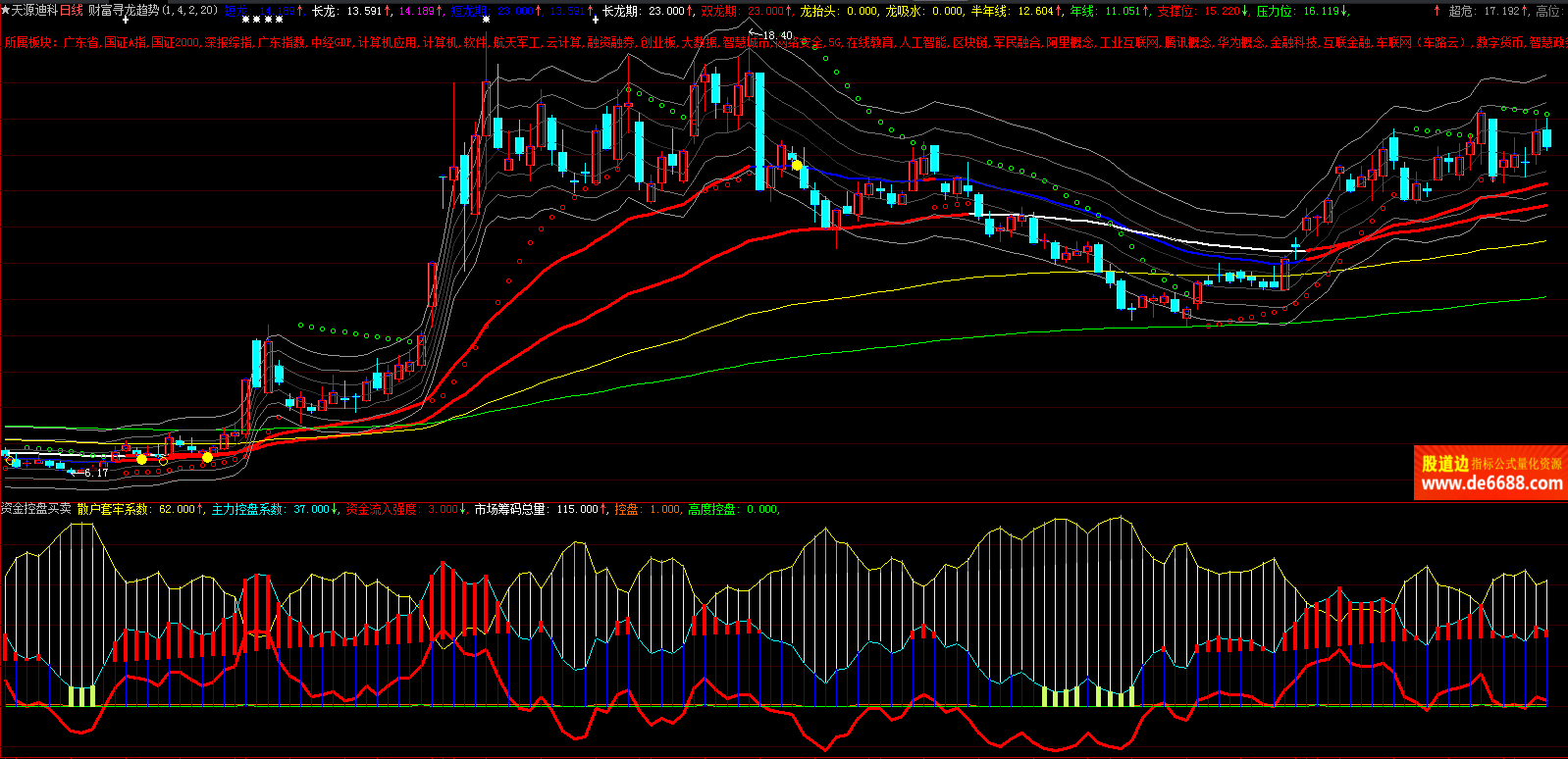
Task: Click the 18.40 high price arrow label
Action: point(770,35)
